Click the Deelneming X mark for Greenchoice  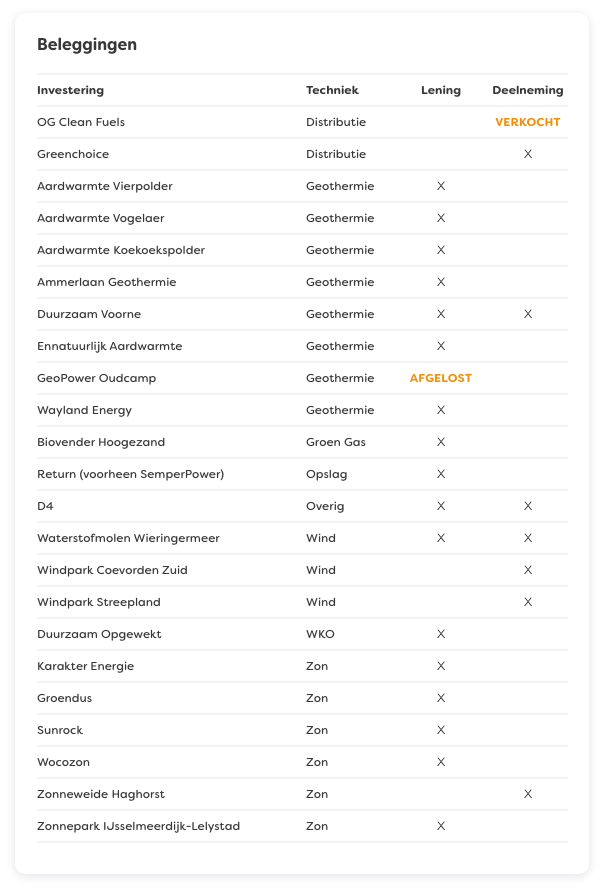tap(528, 154)
